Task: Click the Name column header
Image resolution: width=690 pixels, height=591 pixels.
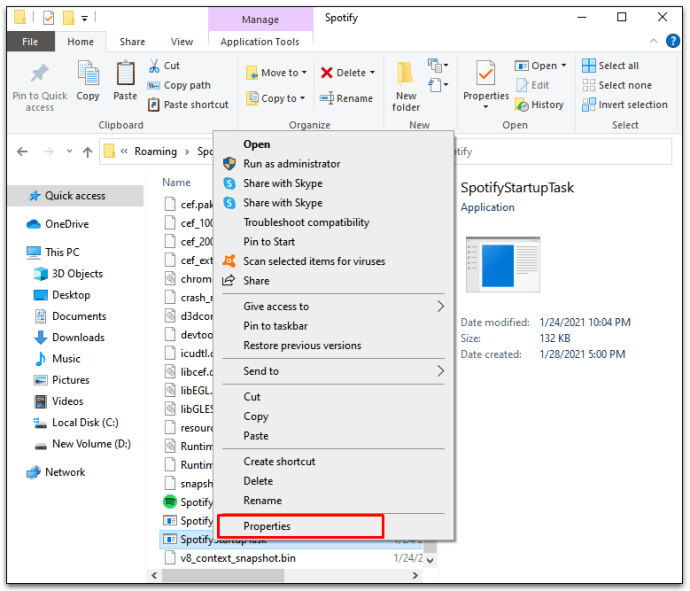Action: pos(176,182)
